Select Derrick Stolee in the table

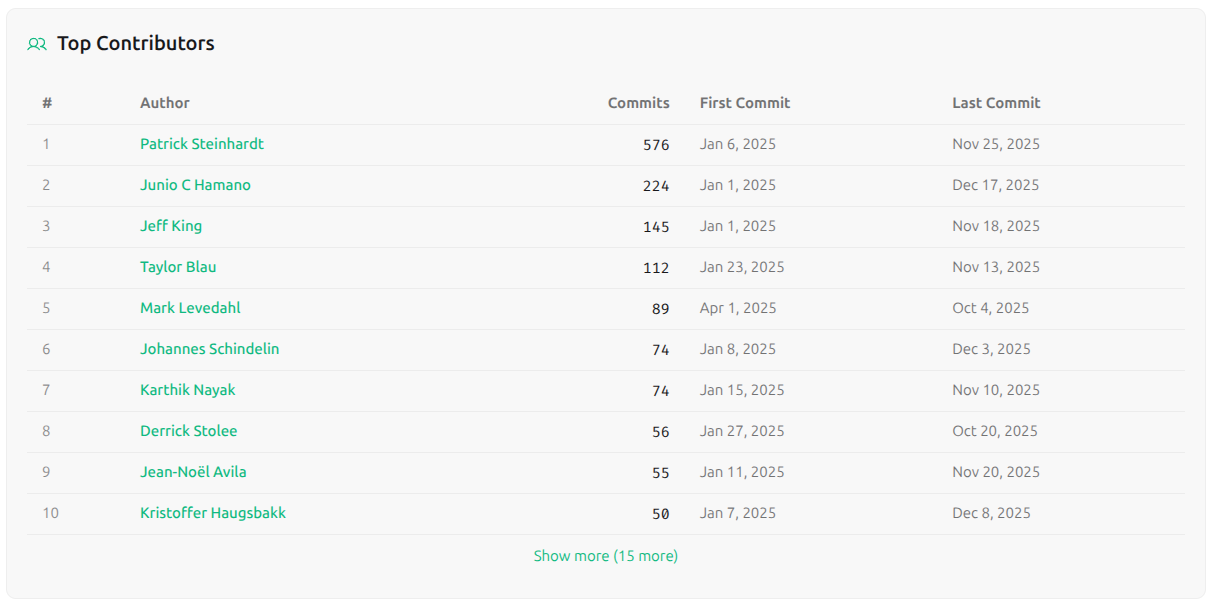click(x=188, y=431)
